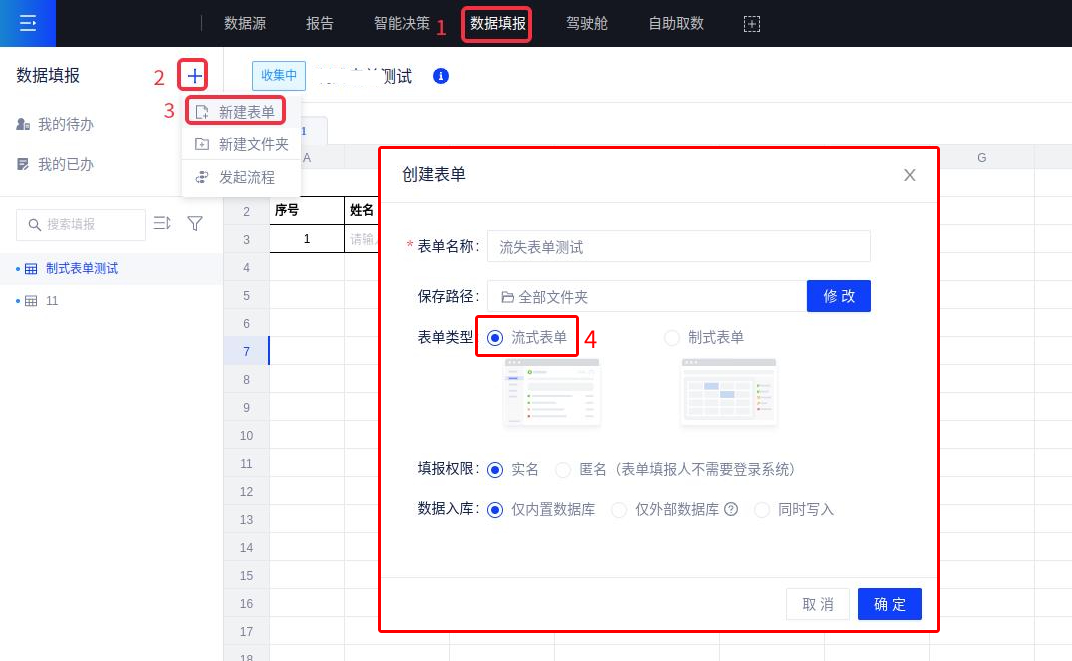Select the 制式表单 radio button

tap(672, 338)
